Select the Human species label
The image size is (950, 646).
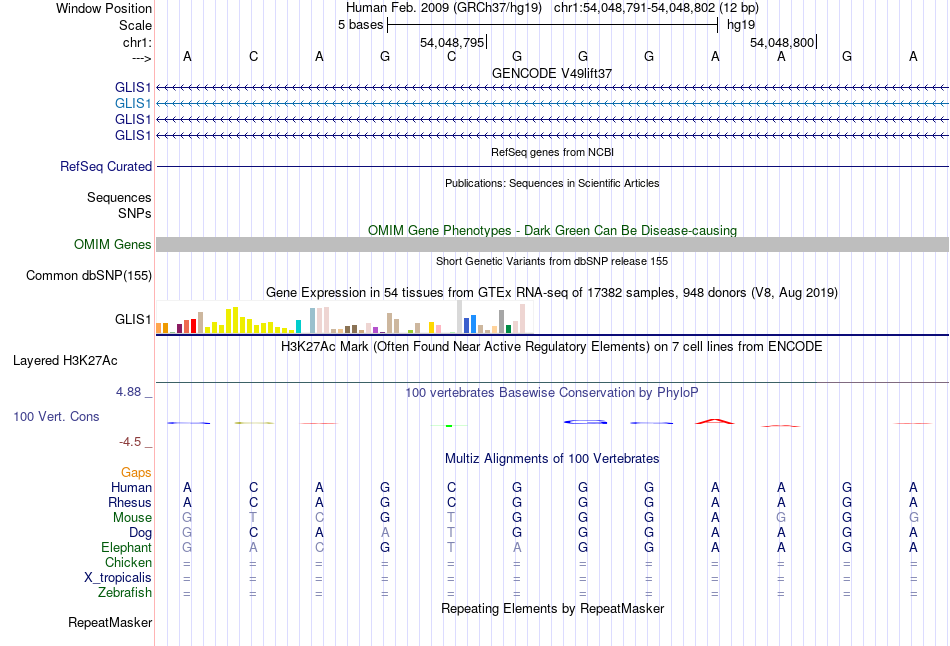click(131, 487)
